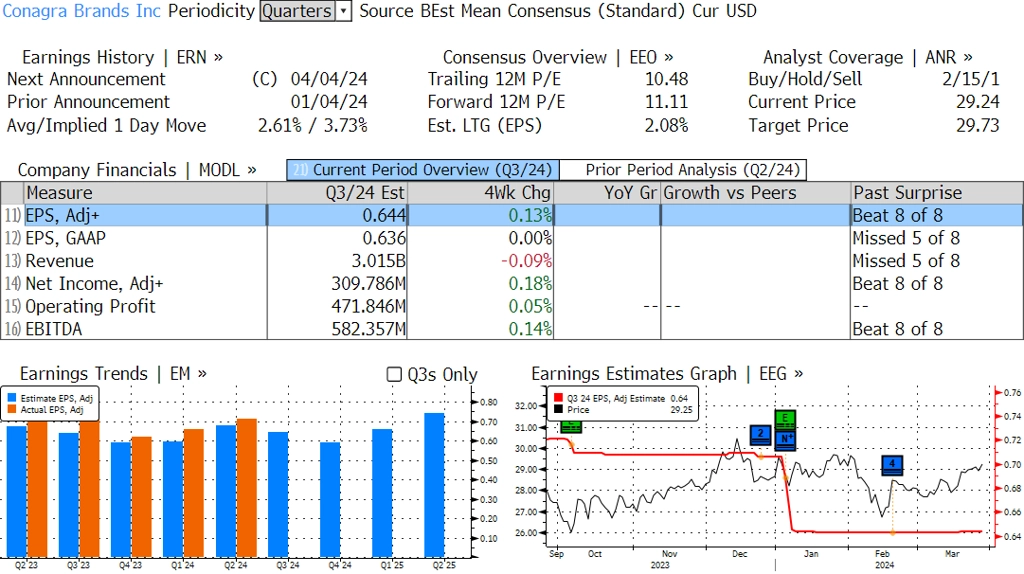Image resolution: width=1024 pixels, height=574 pixels.
Task: Click the Est. LTG (EPS) value 2.08%
Action: [667, 125]
